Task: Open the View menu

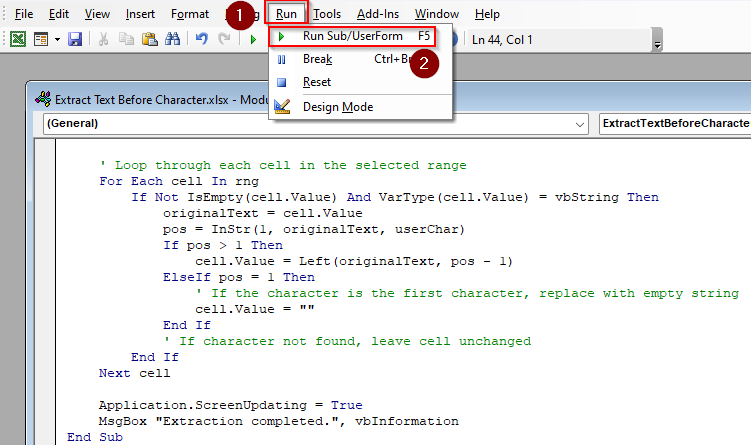Action: [x=97, y=14]
